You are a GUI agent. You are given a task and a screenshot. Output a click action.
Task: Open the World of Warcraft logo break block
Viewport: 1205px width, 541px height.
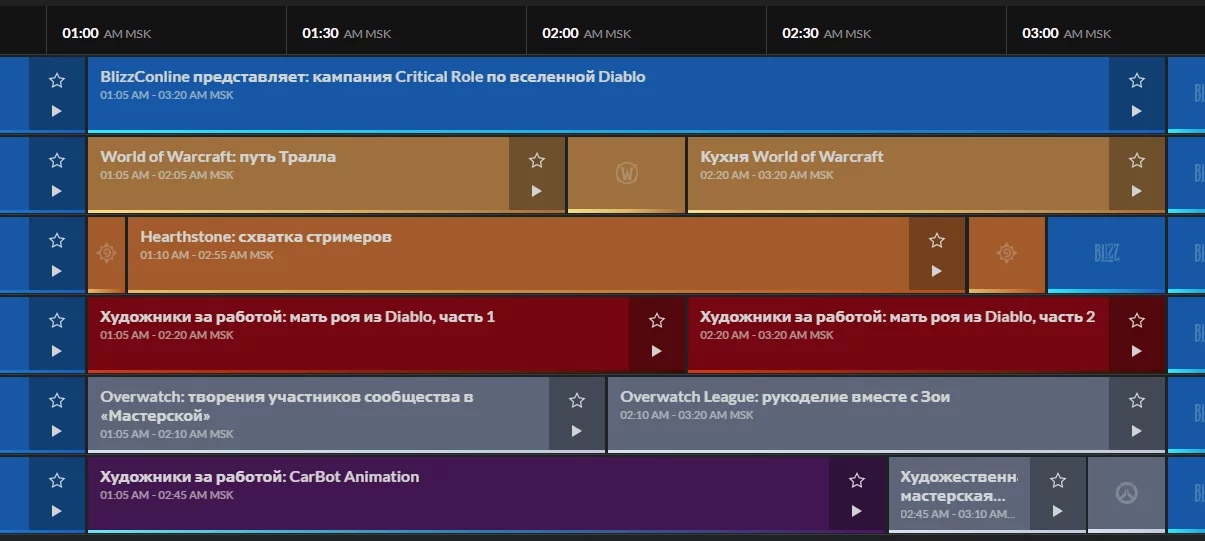point(626,174)
